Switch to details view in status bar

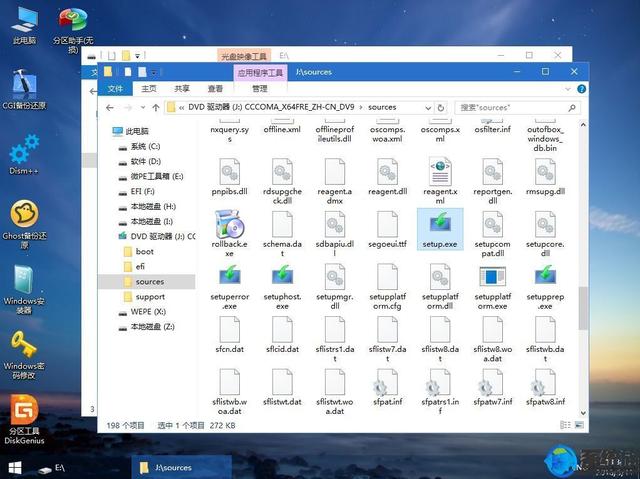point(565,425)
